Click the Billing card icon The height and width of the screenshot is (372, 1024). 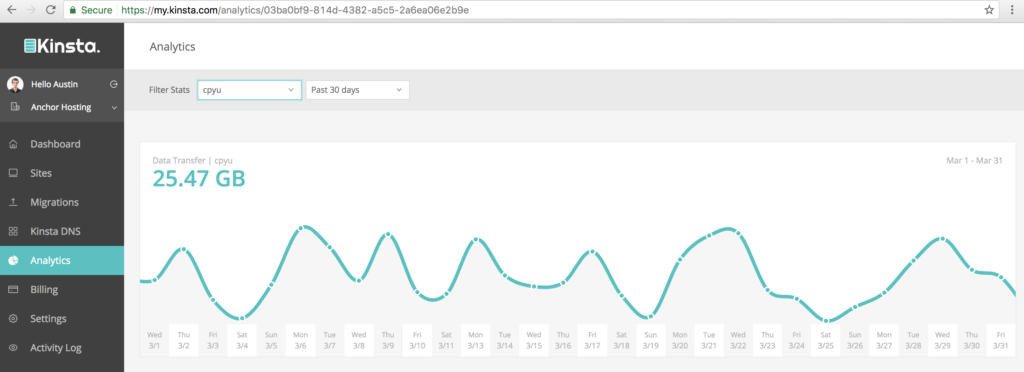pos(13,290)
